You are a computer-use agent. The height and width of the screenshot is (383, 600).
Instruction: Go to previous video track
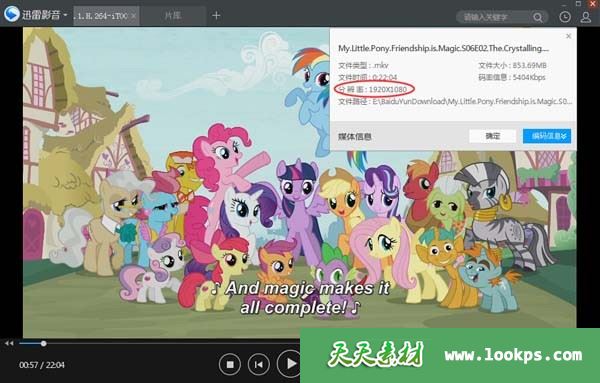(259, 365)
